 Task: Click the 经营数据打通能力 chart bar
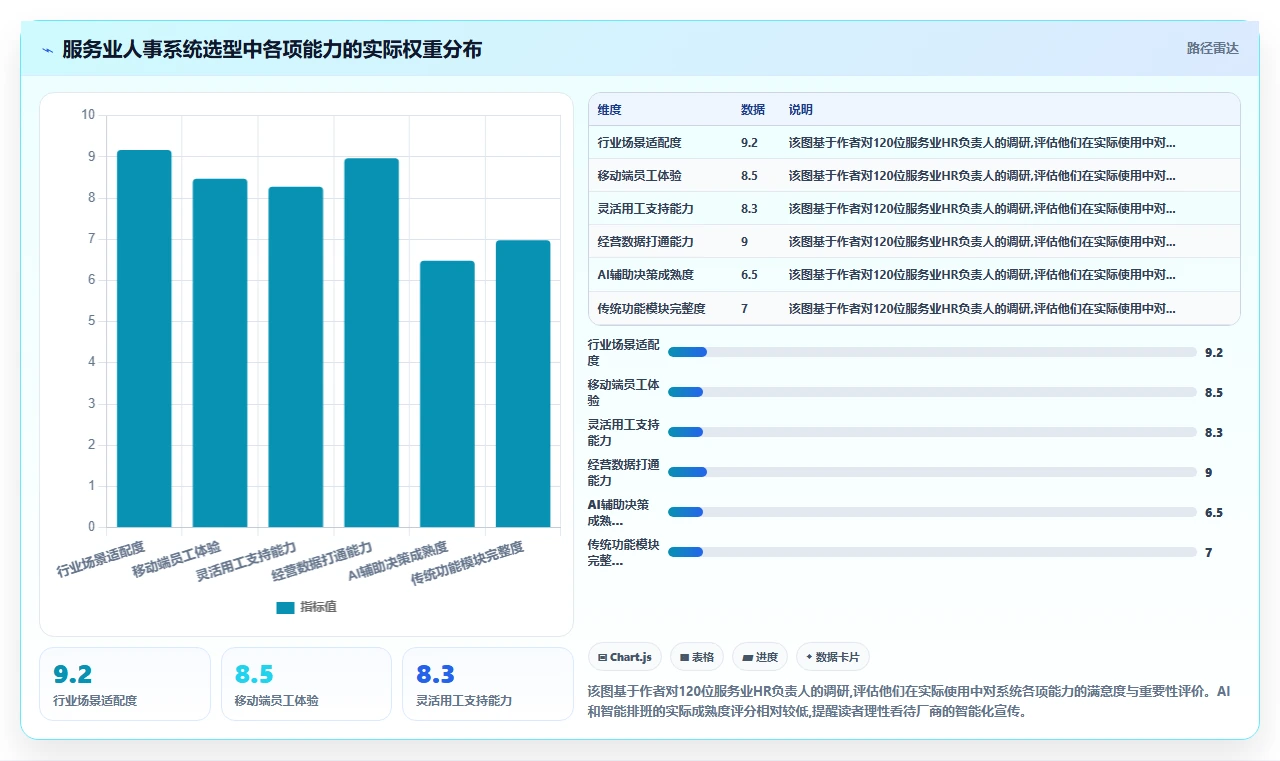[x=372, y=343]
